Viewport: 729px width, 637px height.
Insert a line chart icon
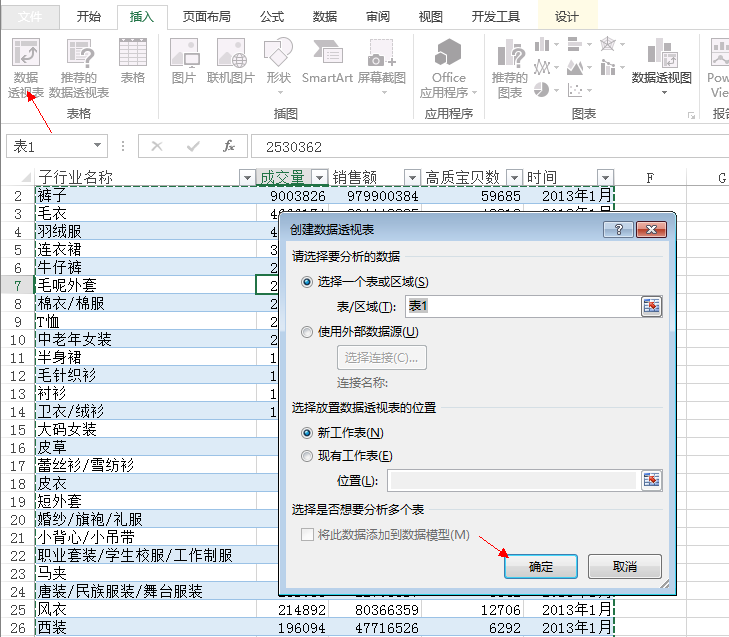coord(542,67)
